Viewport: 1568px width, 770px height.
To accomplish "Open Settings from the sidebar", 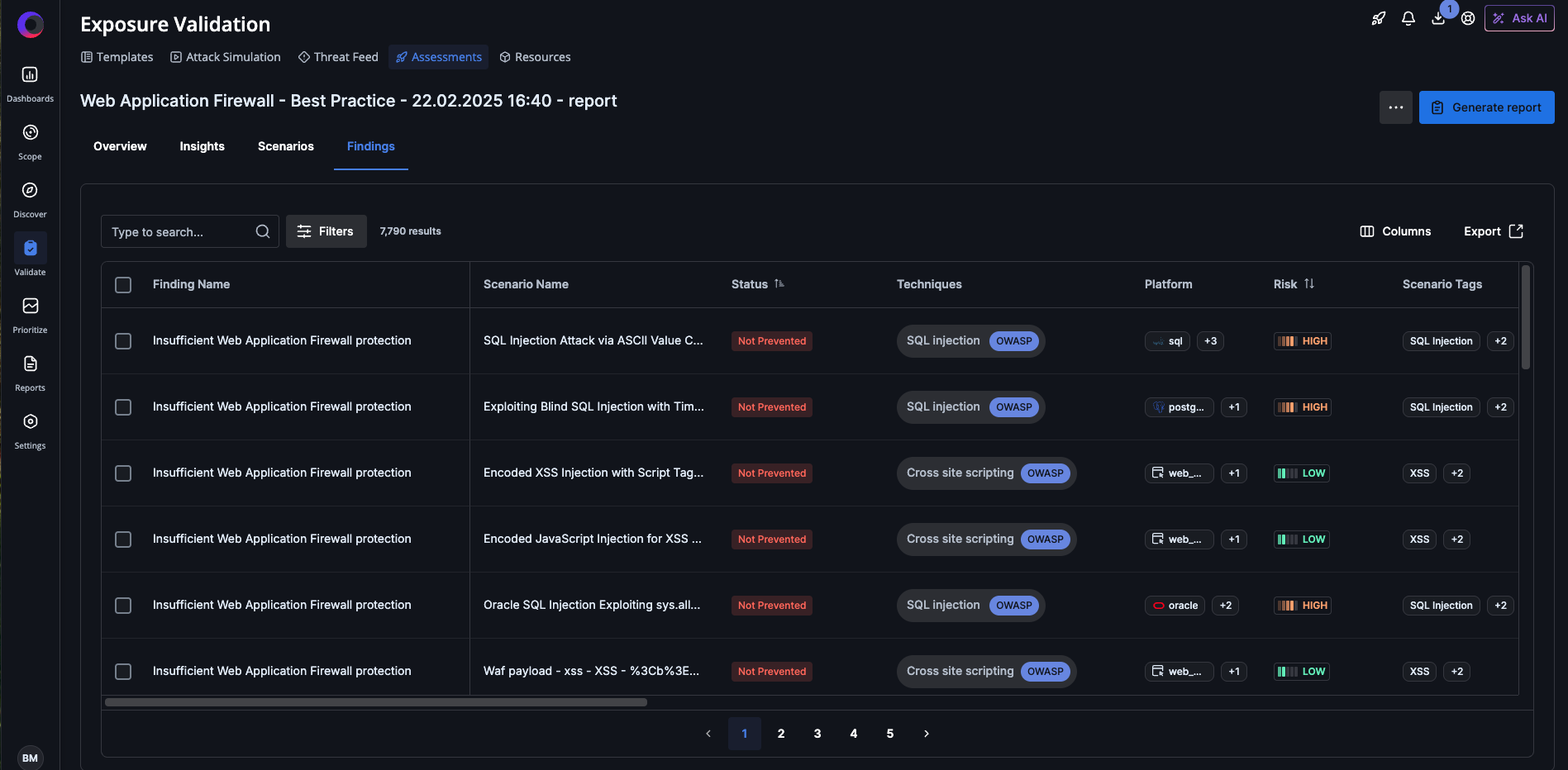I will tap(30, 428).
